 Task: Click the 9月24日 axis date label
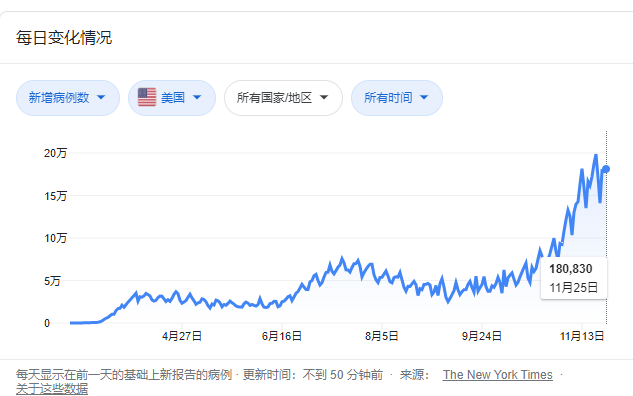pos(482,336)
